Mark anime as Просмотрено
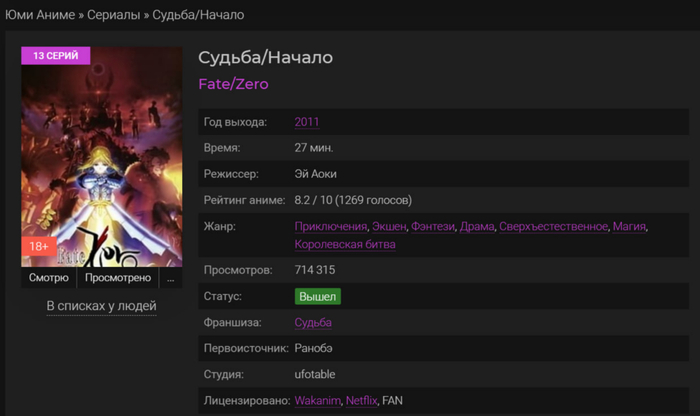The width and height of the screenshot is (700, 416). 118,278
